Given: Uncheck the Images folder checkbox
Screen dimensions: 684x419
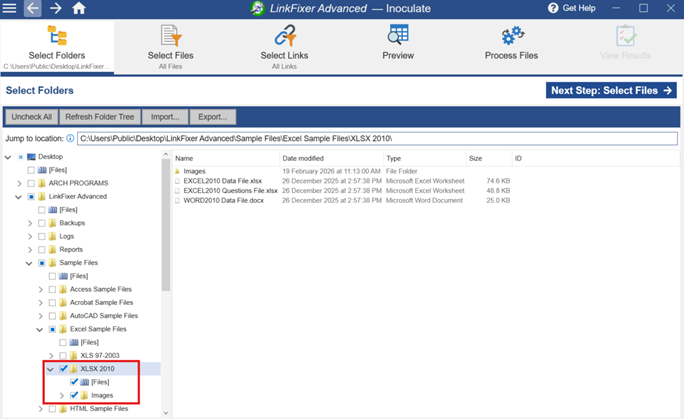Looking at the screenshot, I should [x=74, y=395].
